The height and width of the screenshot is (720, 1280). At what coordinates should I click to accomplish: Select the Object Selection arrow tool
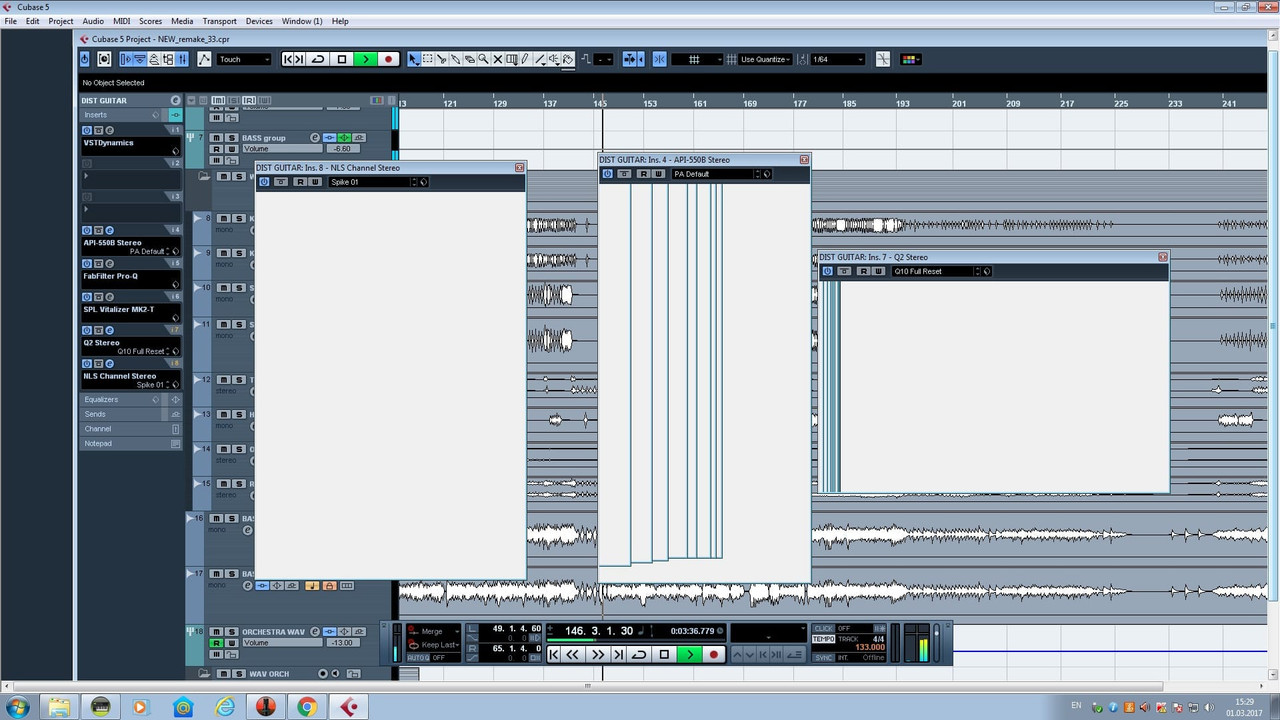413,59
